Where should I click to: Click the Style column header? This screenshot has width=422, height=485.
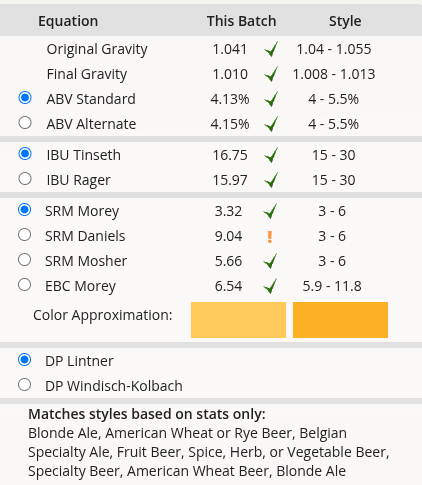(345, 21)
